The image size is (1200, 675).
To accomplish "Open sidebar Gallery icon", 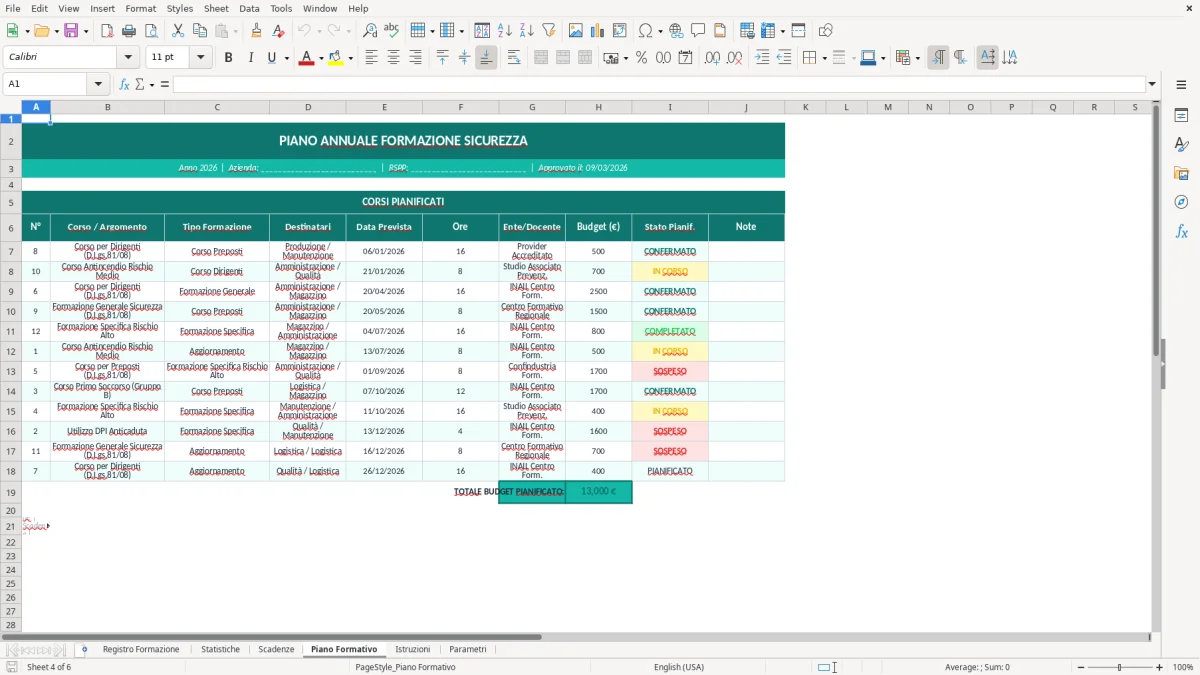I will 1181,174.
